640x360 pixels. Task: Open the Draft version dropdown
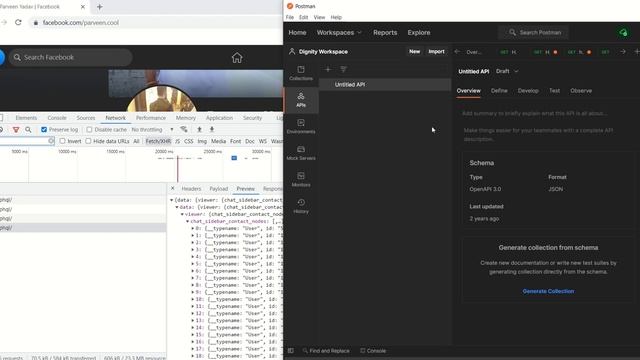coord(507,71)
